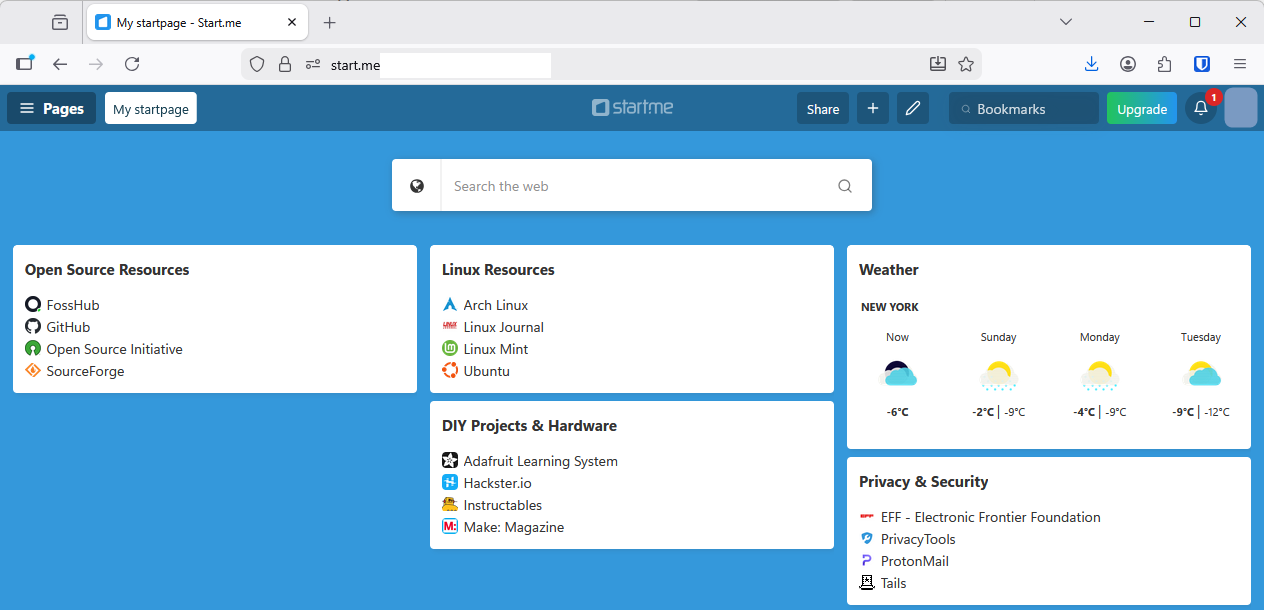Viewport: 1264px width, 610px height.
Task: Bookmark this page with the star icon
Action: (966, 64)
